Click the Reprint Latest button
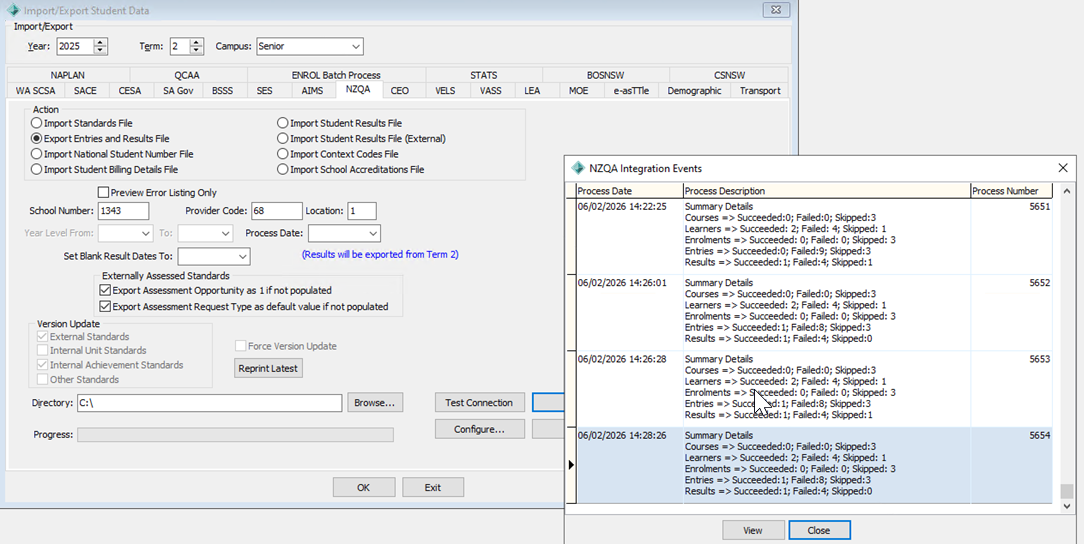 tap(268, 368)
